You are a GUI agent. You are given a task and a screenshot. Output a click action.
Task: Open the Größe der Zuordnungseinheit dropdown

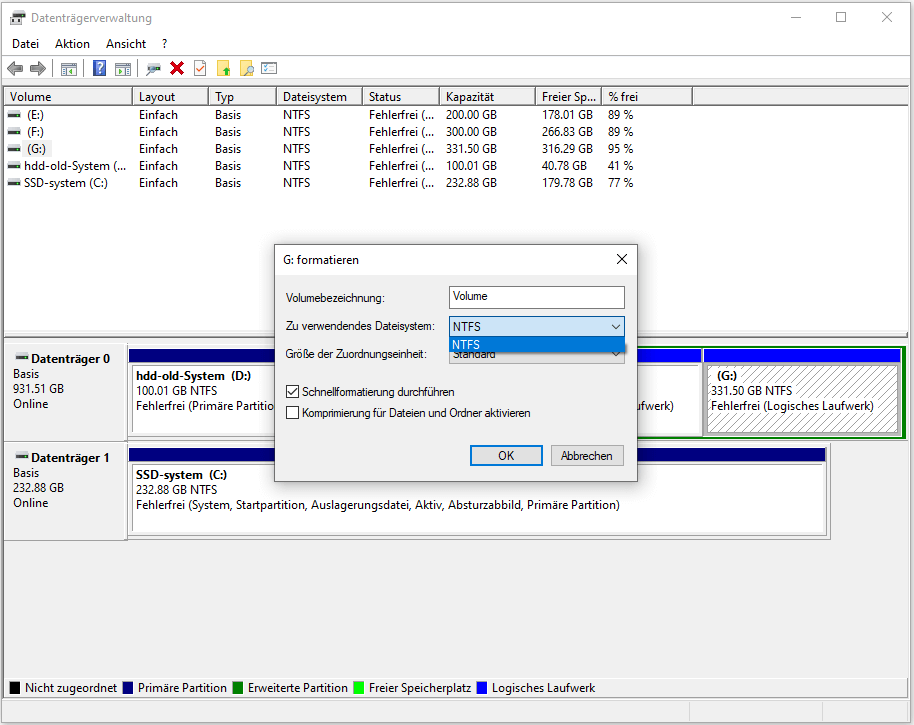[614, 354]
